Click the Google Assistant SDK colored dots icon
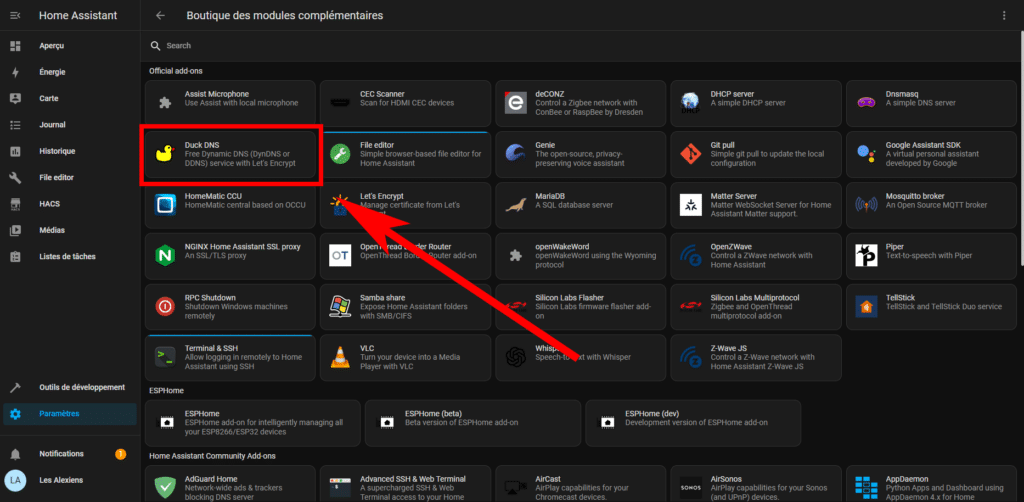1024x502 pixels. pyautogui.click(x=866, y=153)
